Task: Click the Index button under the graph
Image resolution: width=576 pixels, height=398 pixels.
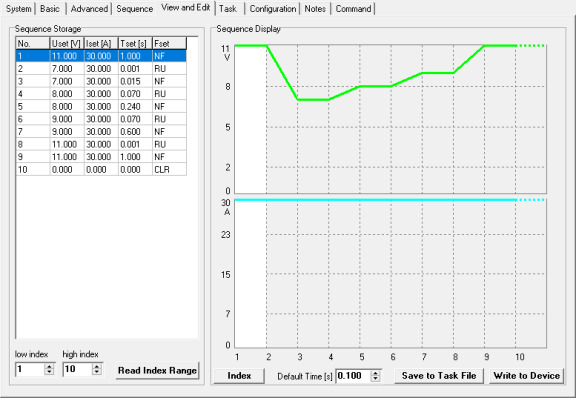Action: click(239, 376)
